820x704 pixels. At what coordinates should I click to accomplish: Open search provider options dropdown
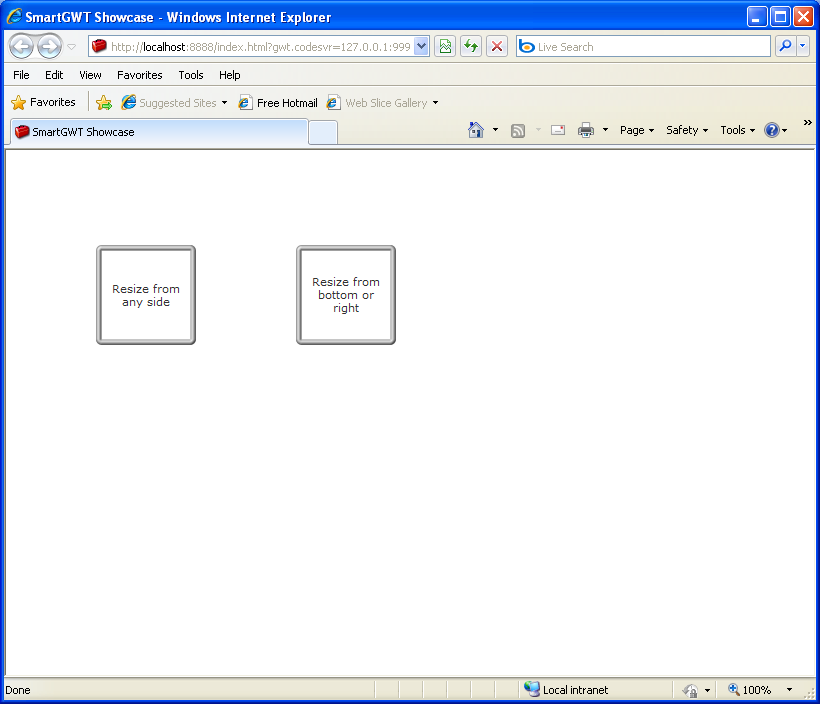(x=803, y=47)
